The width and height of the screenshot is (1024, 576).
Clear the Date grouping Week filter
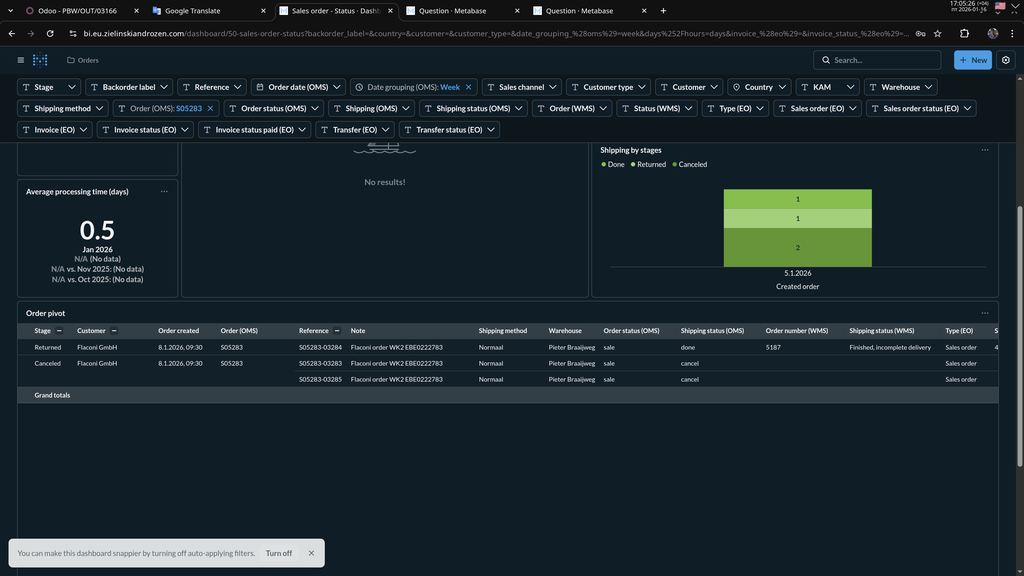(x=468, y=87)
